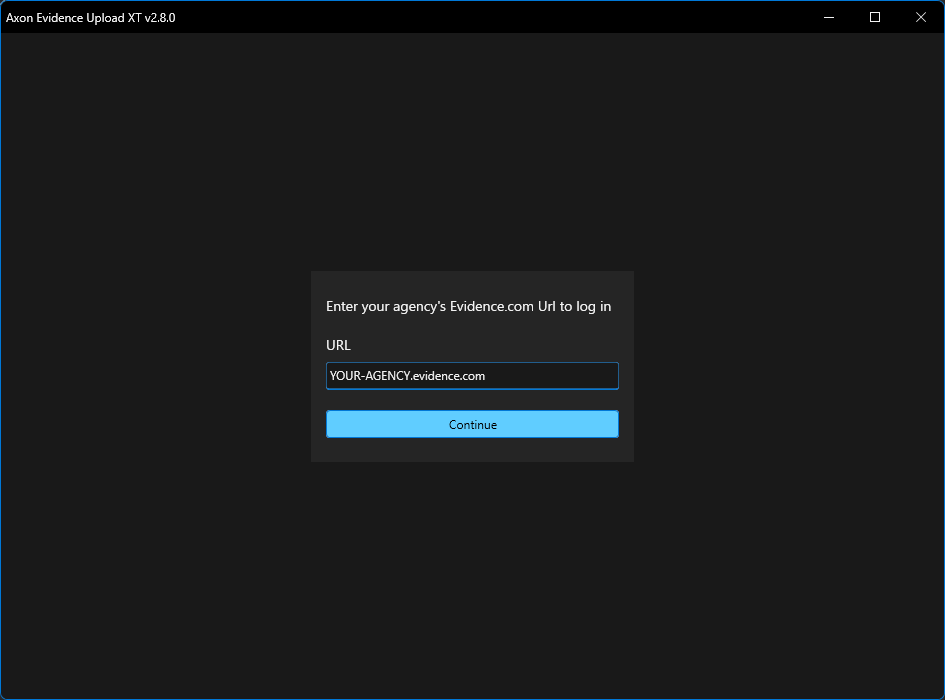945x700 pixels.
Task: Click the placeholder text YOUR-AGENCY.evidence.com
Action: (406, 375)
